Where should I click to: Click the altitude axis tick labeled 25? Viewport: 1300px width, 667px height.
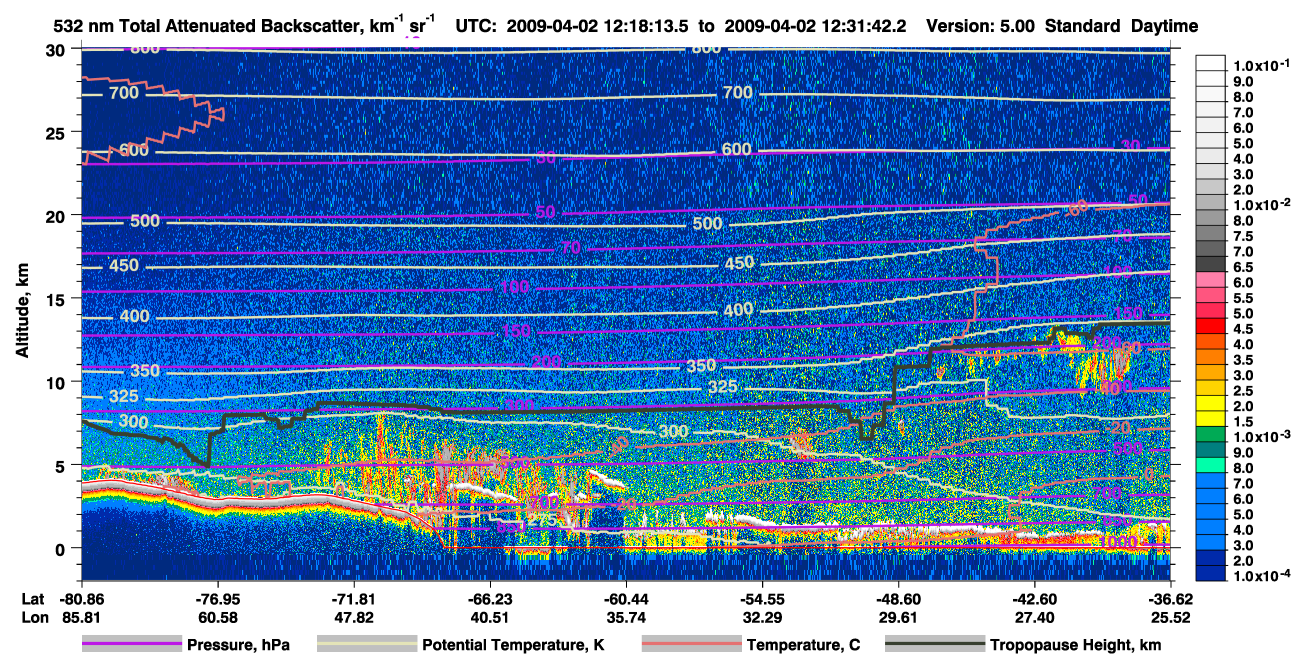click(x=58, y=132)
